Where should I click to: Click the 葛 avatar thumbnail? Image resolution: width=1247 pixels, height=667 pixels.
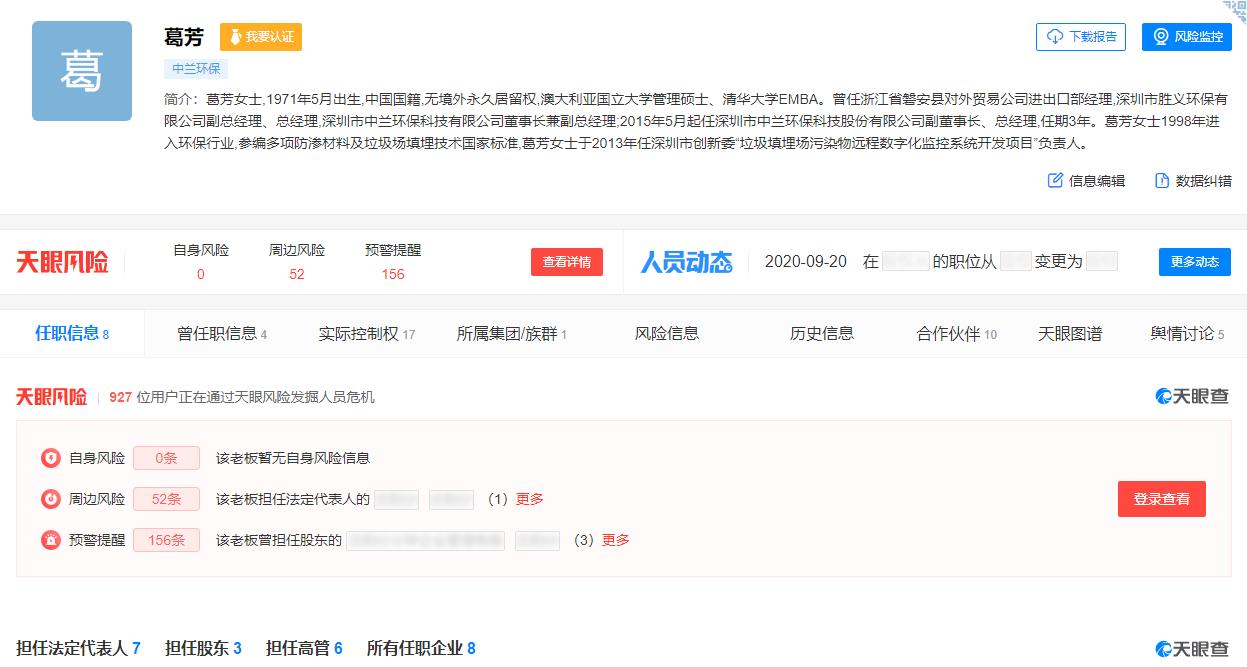tap(82, 71)
